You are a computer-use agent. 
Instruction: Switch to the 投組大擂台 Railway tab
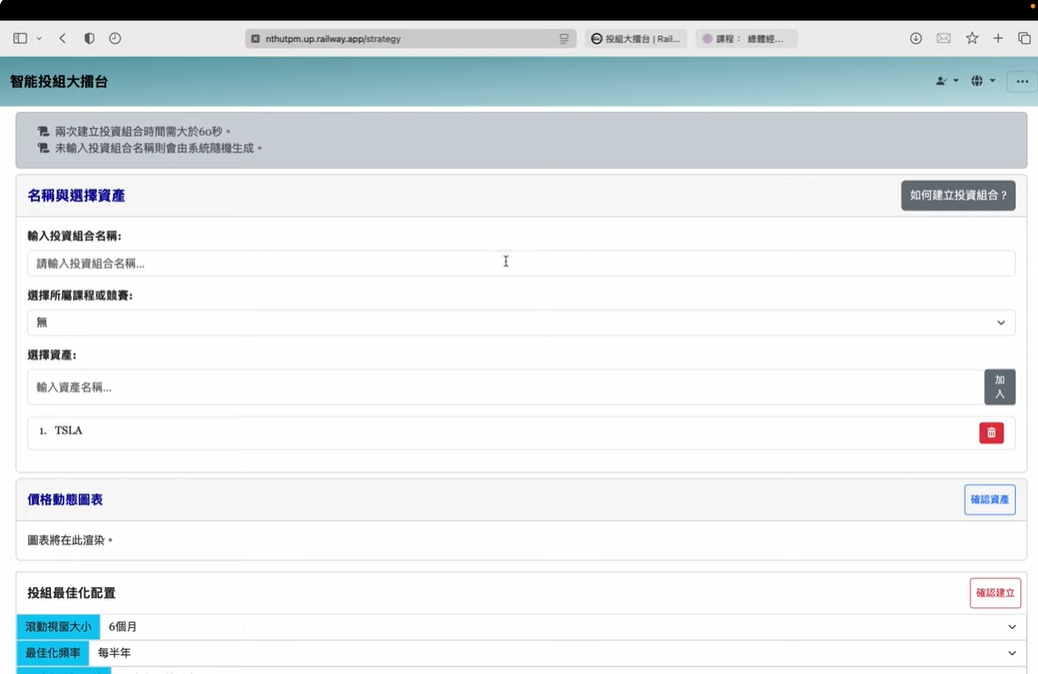click(x=635, y=39)
